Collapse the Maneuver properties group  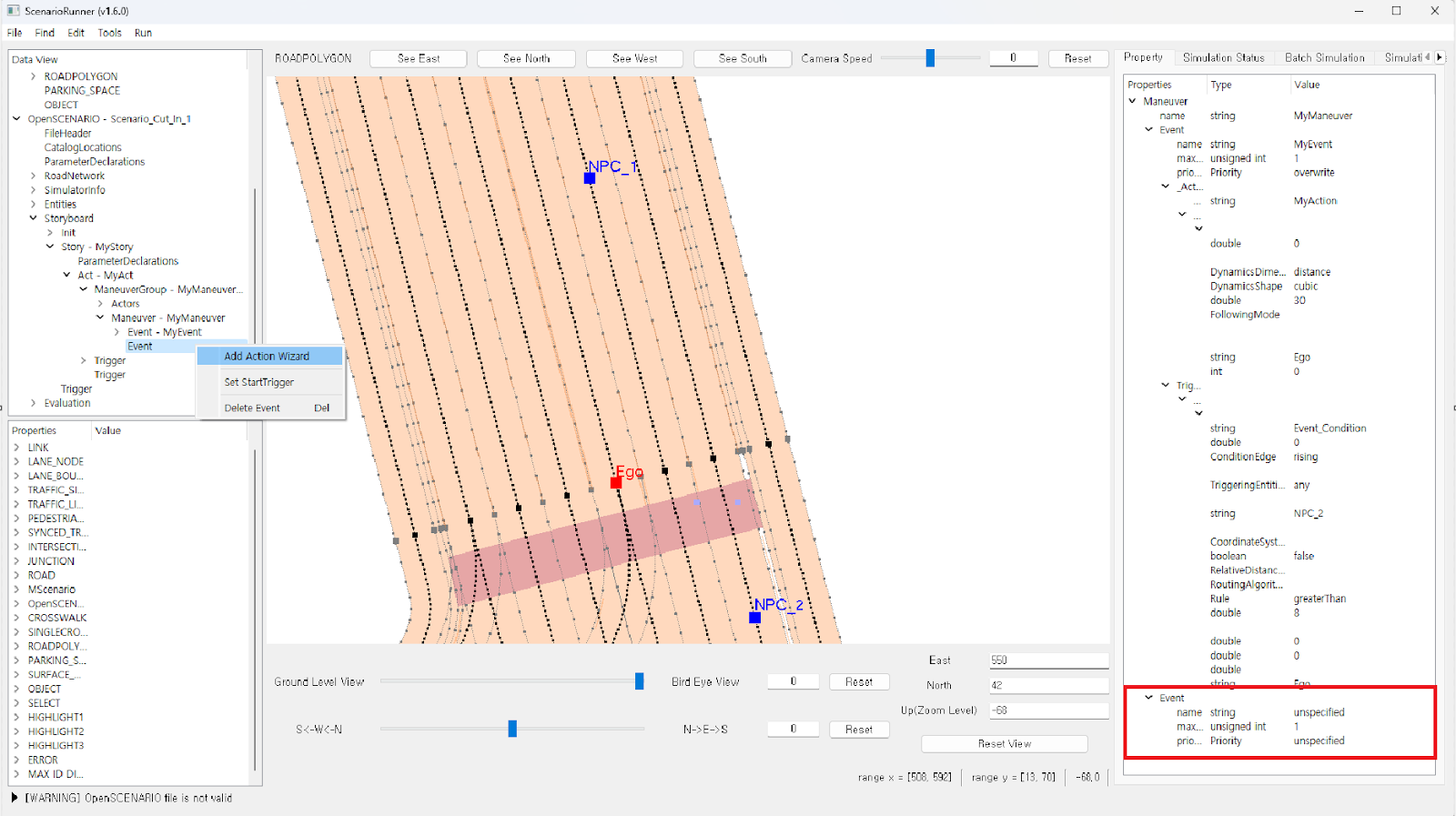tap(1133, 101)
